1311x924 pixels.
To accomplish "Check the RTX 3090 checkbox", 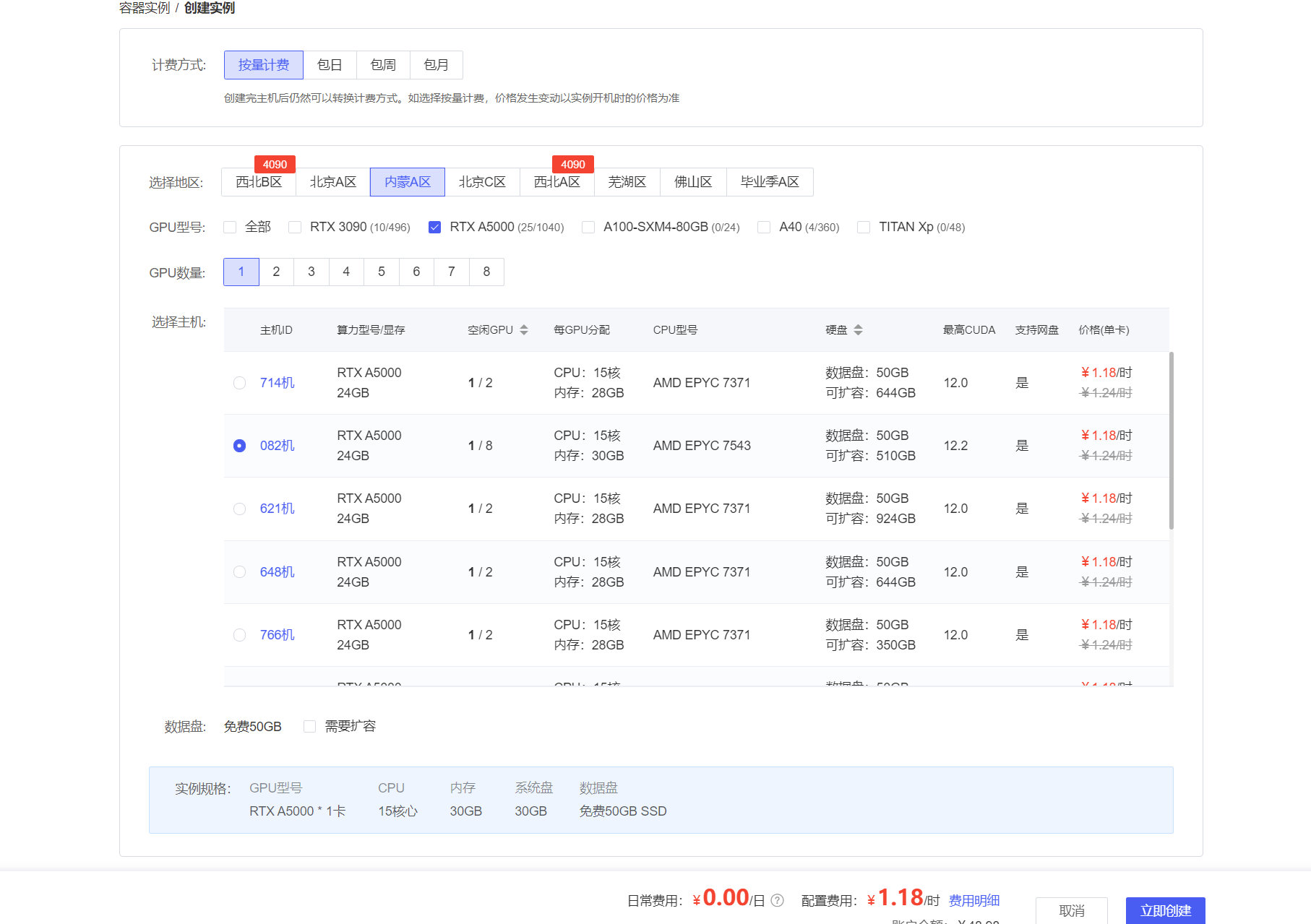I will (x=295, y=227).
